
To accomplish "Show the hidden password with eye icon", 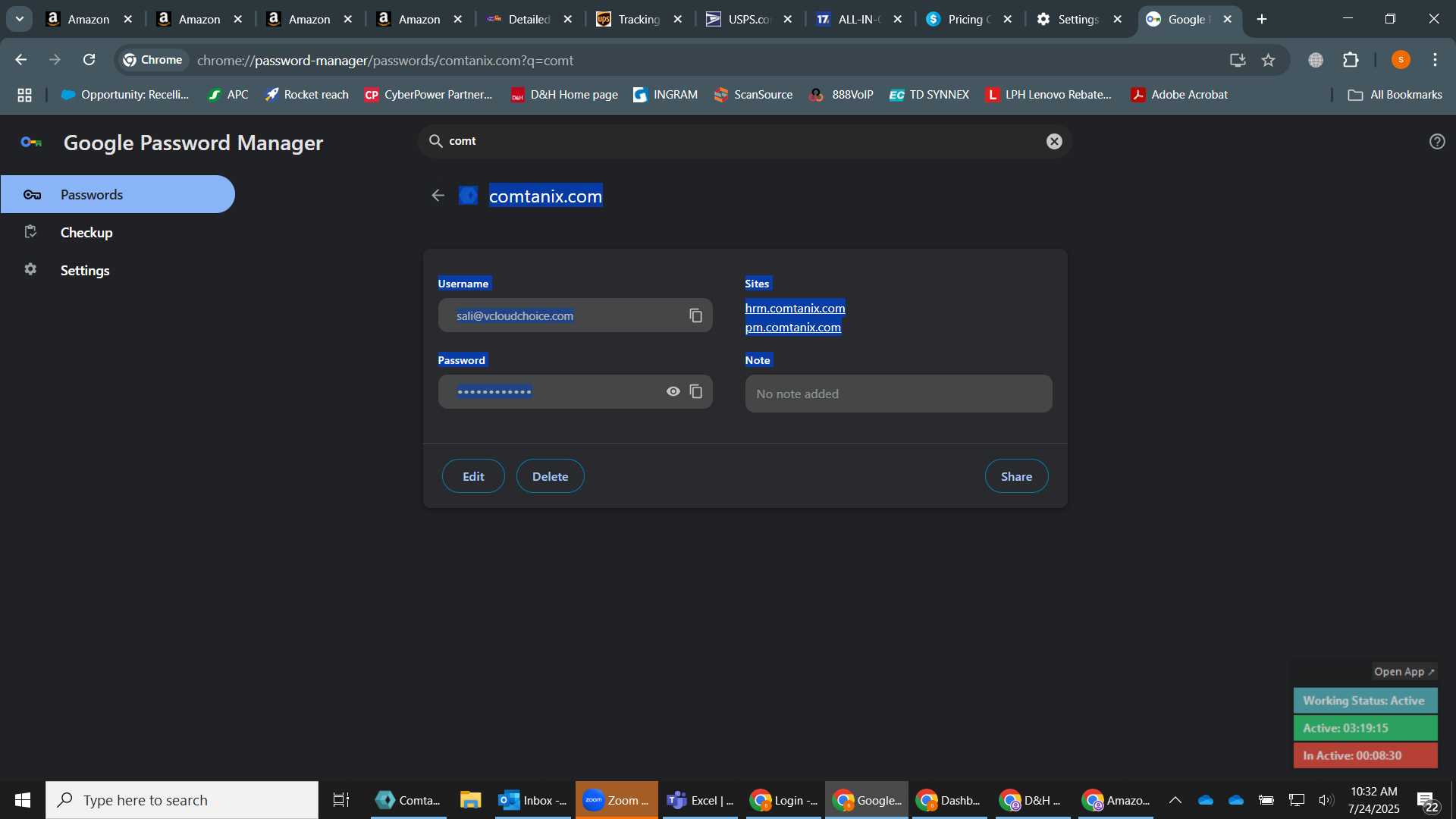I will (x=673, y=391).
